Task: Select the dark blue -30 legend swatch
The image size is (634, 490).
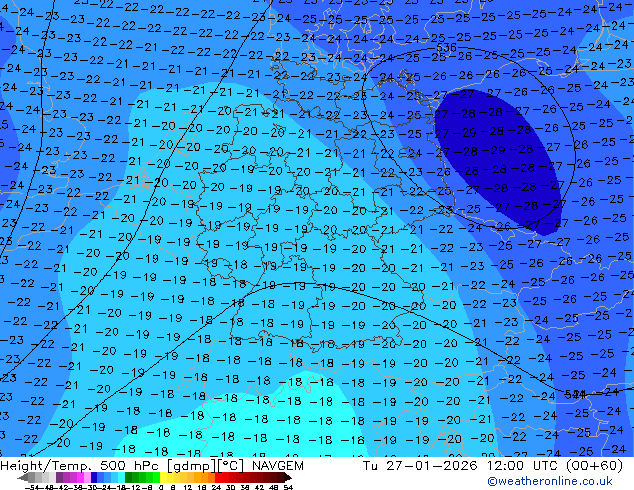Action: [x=94, y=477]
